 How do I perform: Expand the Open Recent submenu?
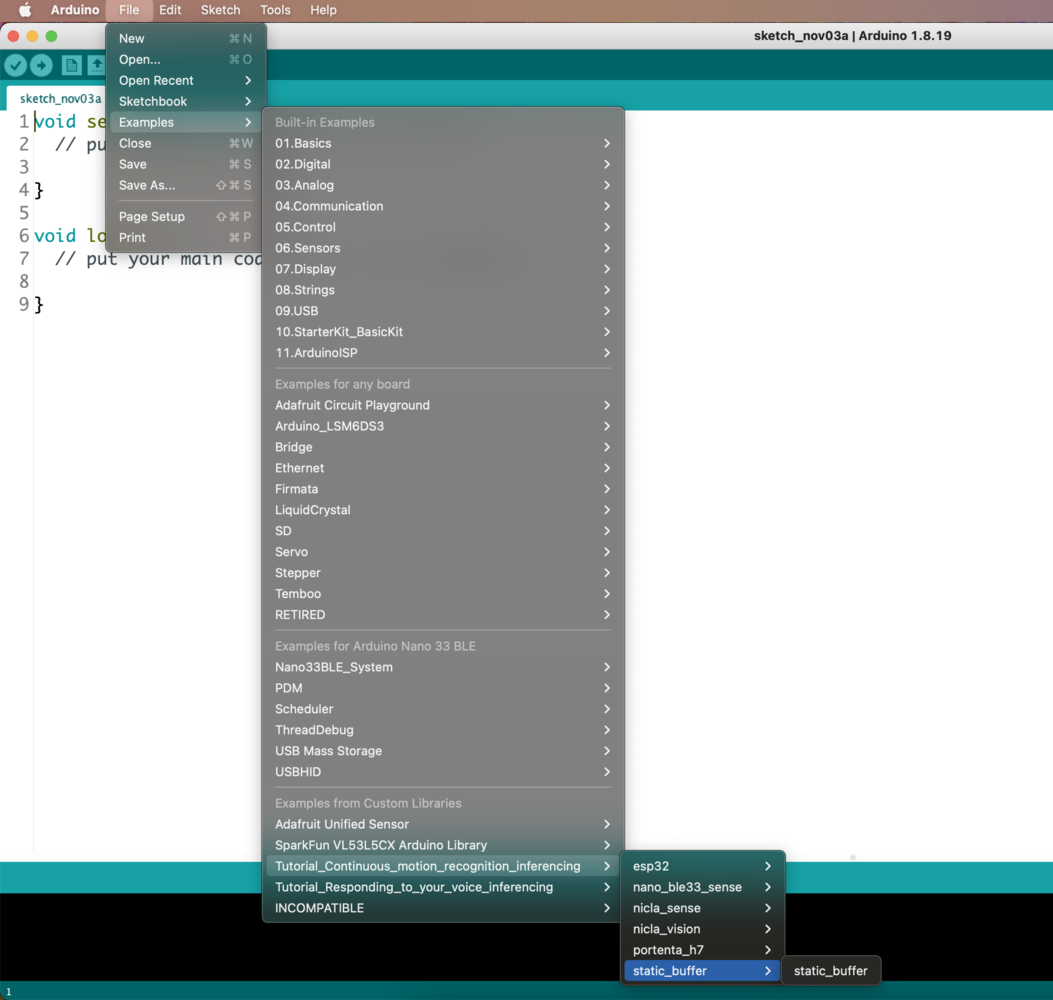click(186, 80)
